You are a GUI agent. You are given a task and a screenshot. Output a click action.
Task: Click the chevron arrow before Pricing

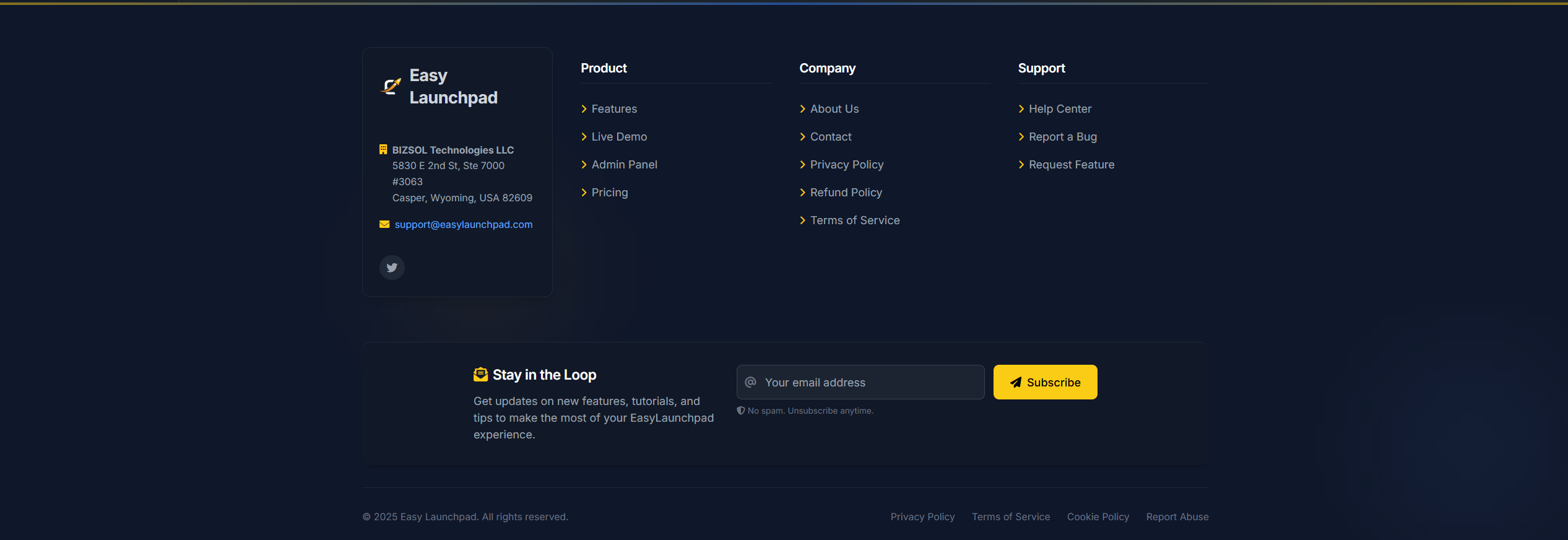pyautogui.click(x=584, y=193)
